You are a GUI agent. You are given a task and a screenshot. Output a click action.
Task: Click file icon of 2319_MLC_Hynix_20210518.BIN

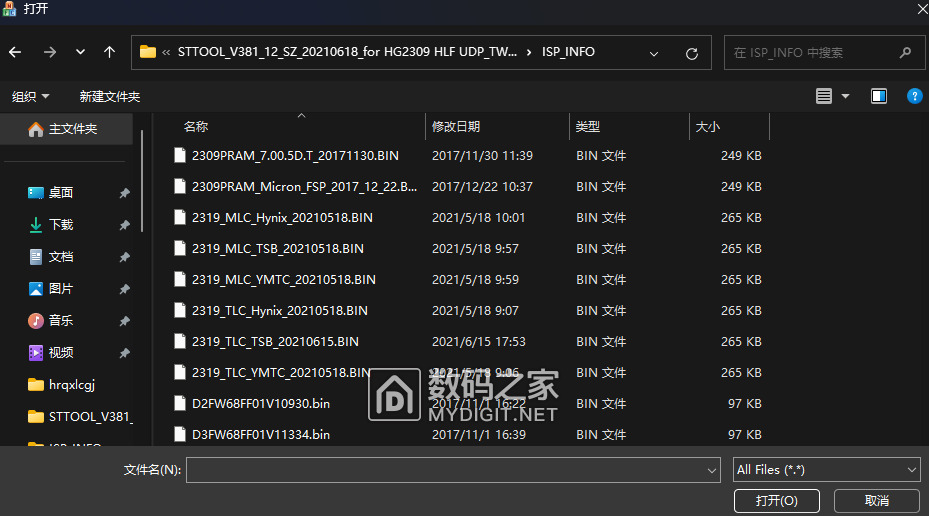pos(180,217)
